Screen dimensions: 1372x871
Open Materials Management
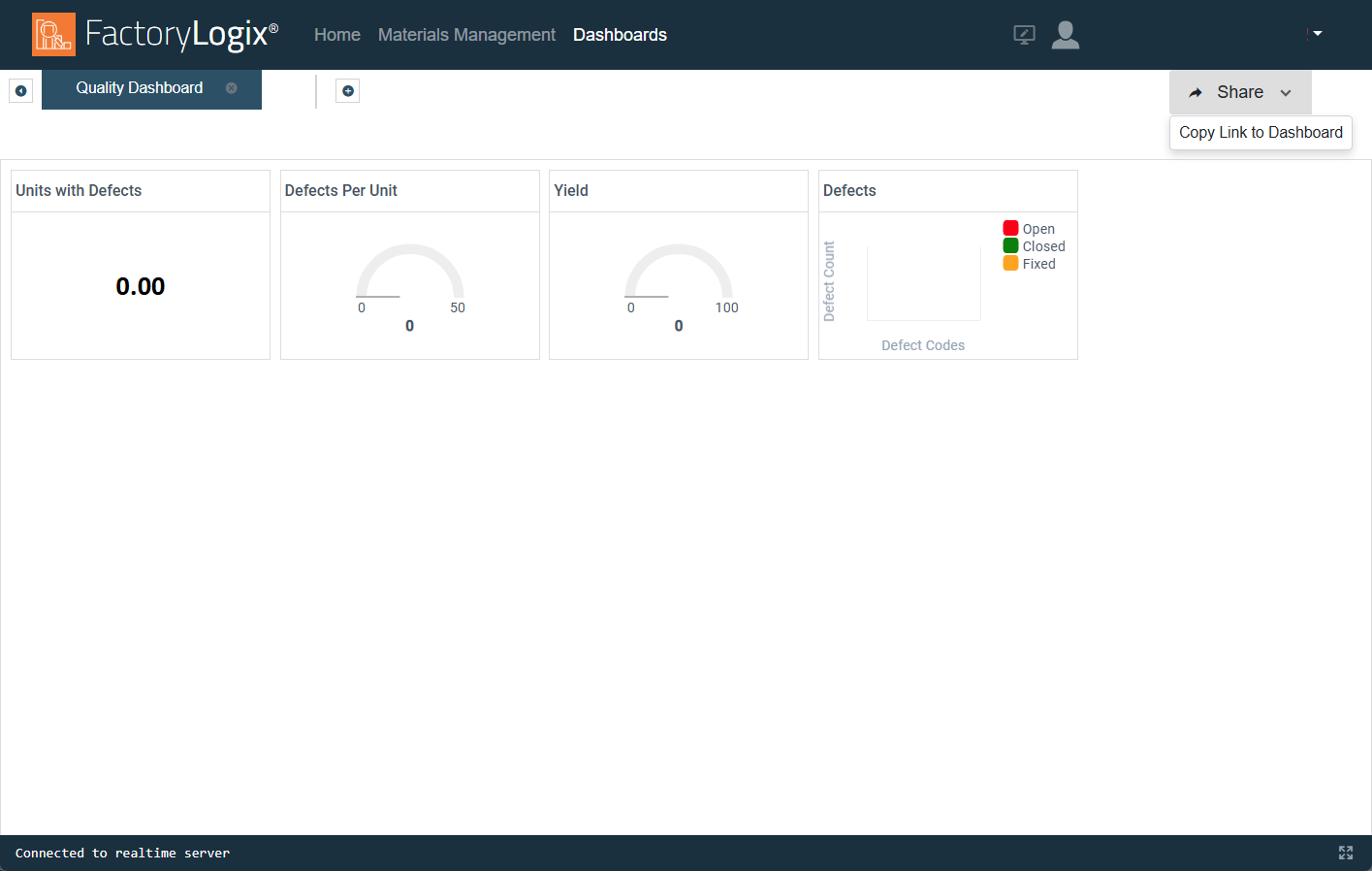pyautogui.click(x=466, y=34)
